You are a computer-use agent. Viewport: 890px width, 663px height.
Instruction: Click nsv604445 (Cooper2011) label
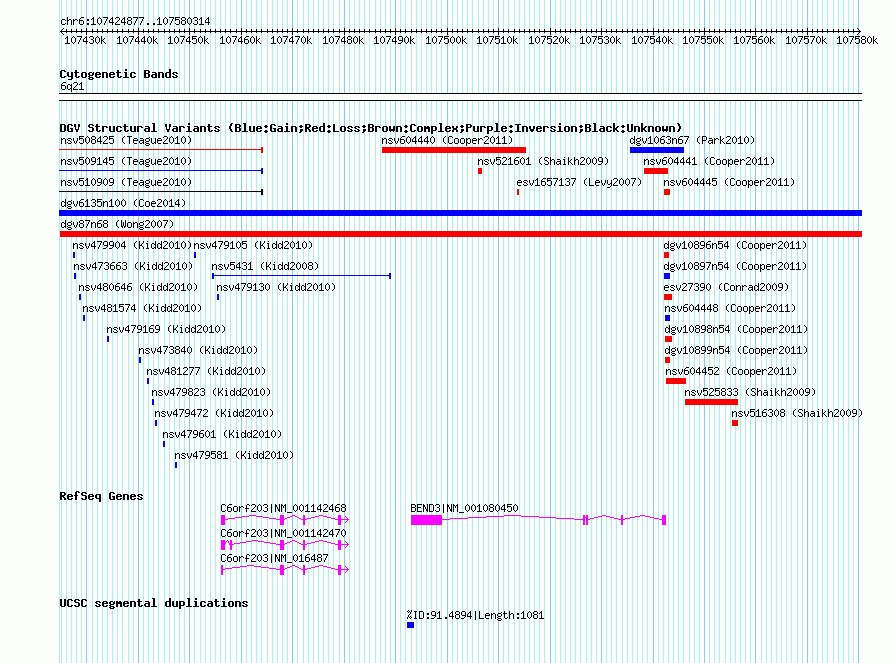tap(729, 182)
